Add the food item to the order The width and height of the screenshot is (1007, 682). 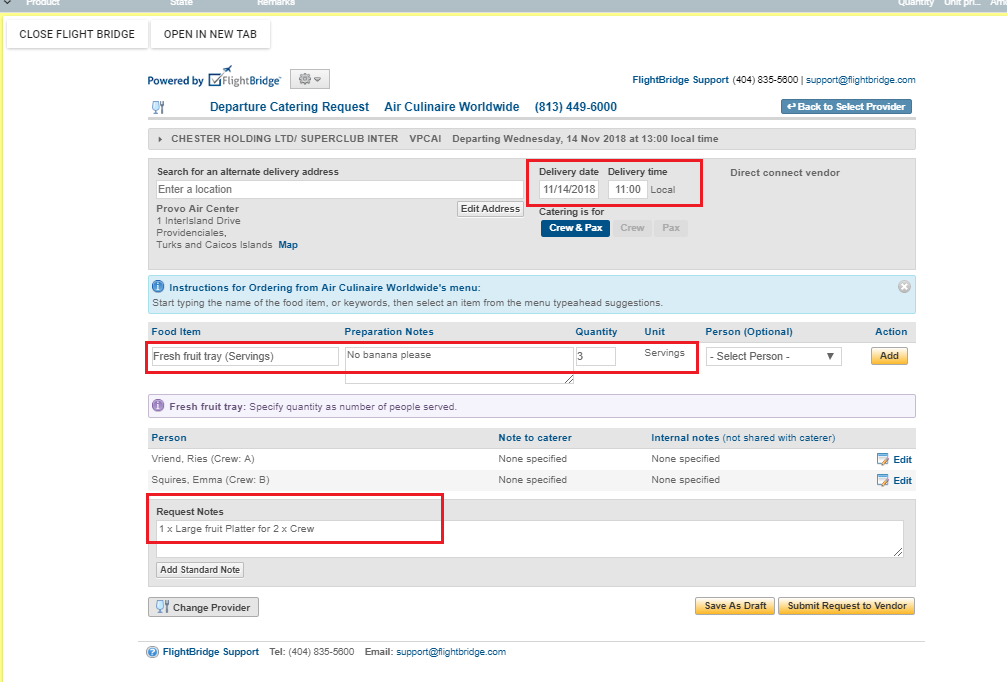click(889, 356)
